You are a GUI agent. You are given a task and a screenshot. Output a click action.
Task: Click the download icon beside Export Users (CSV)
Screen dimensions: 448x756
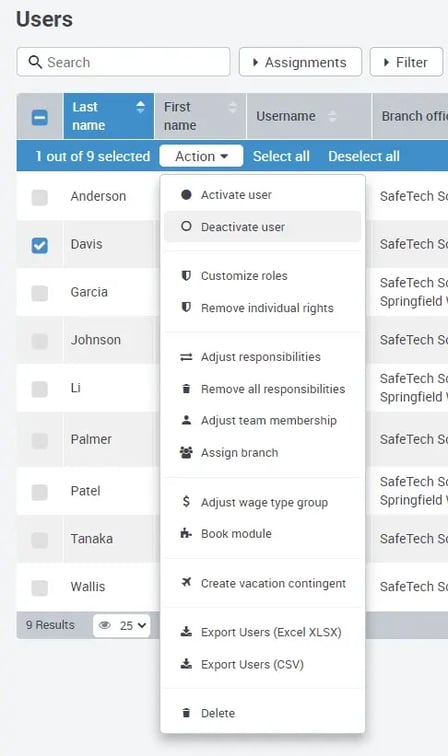pos(186,664)
